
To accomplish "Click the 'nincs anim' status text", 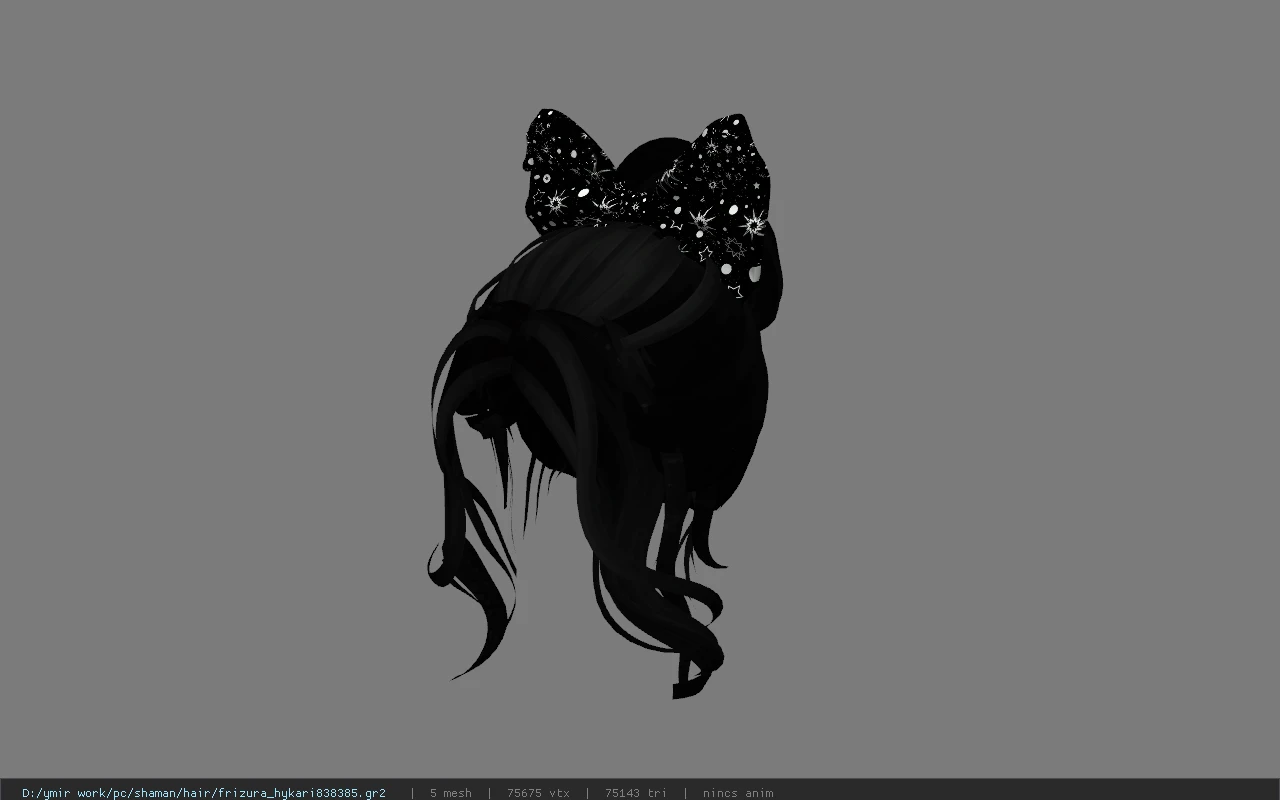I will pos(737,793).
